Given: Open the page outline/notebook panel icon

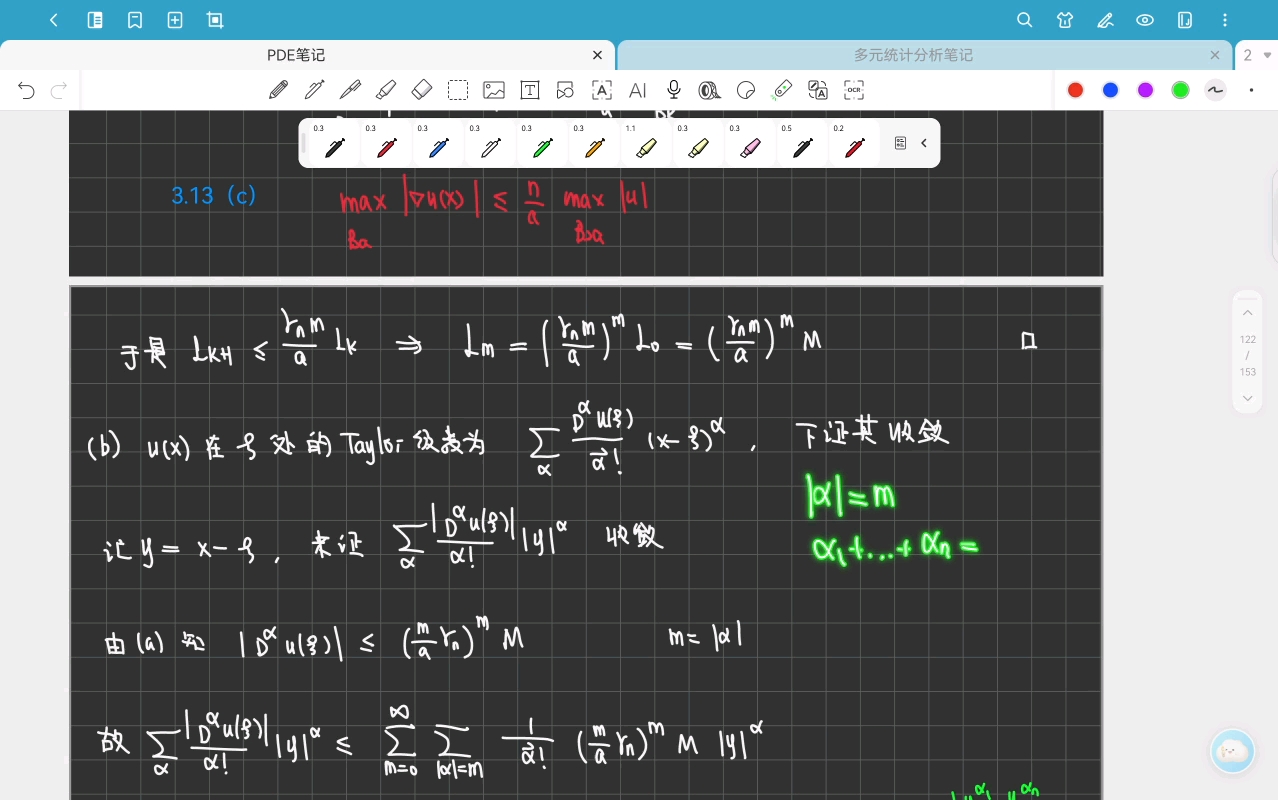Looking at the screenshot, I should click(95, 20).
